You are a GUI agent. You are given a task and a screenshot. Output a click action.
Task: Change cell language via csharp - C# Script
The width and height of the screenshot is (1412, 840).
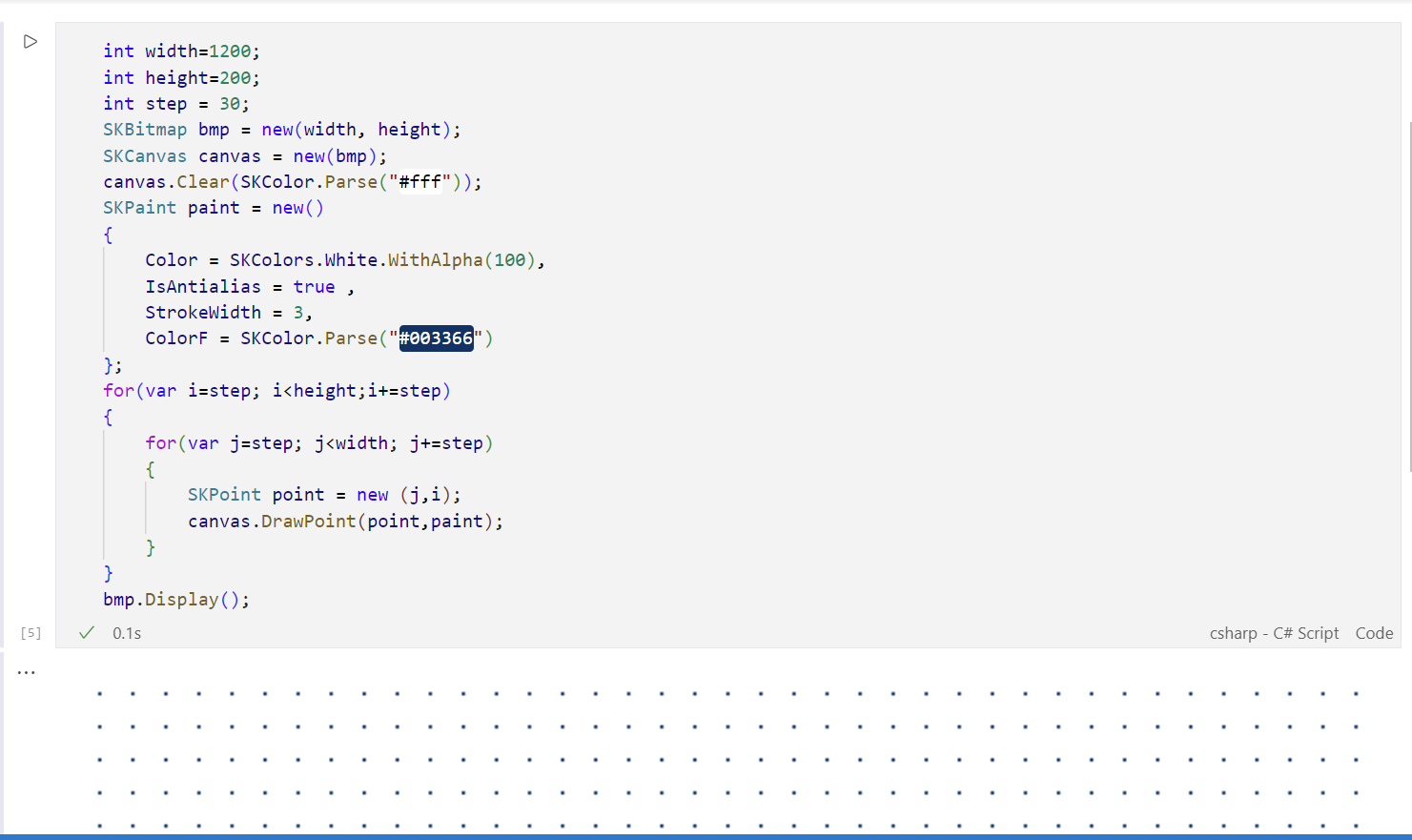(1274, 633)
